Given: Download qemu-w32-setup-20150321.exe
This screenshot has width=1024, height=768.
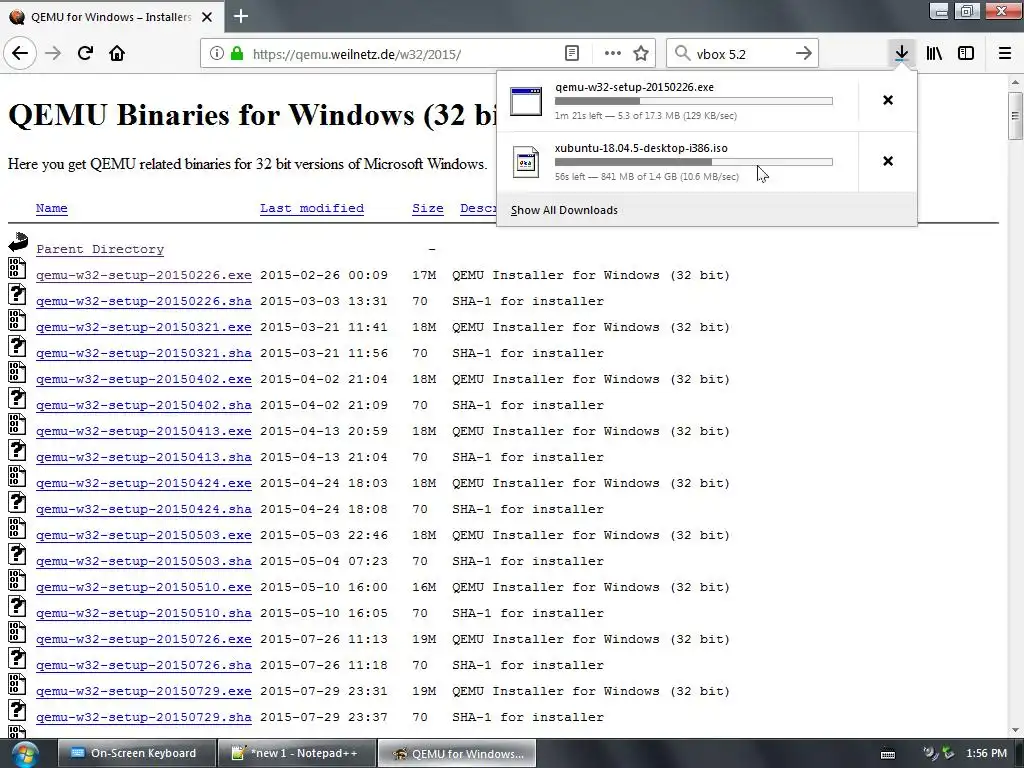Looking at the screenshot, I should coord(144,327).
